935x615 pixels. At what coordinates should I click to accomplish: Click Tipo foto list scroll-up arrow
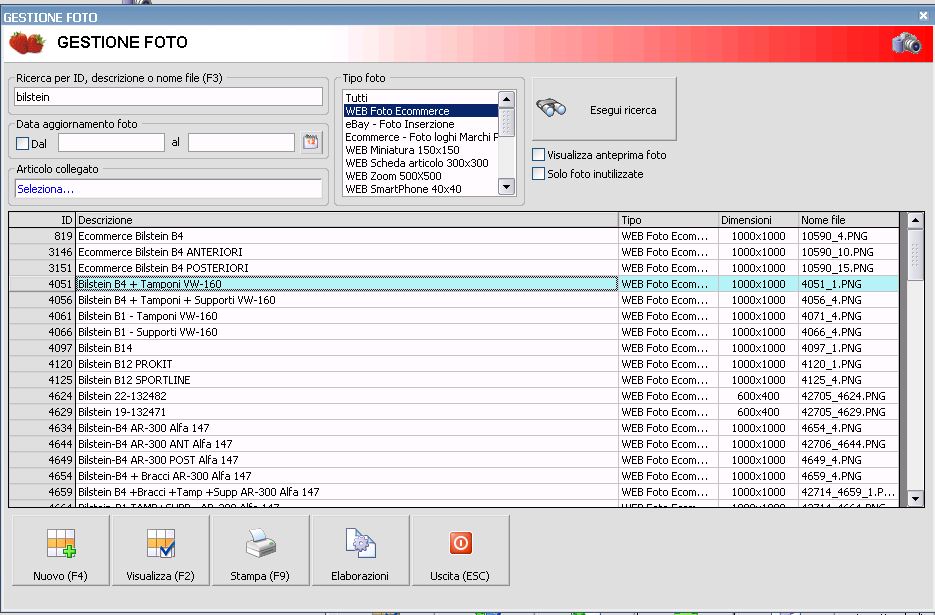click(506, 99)
